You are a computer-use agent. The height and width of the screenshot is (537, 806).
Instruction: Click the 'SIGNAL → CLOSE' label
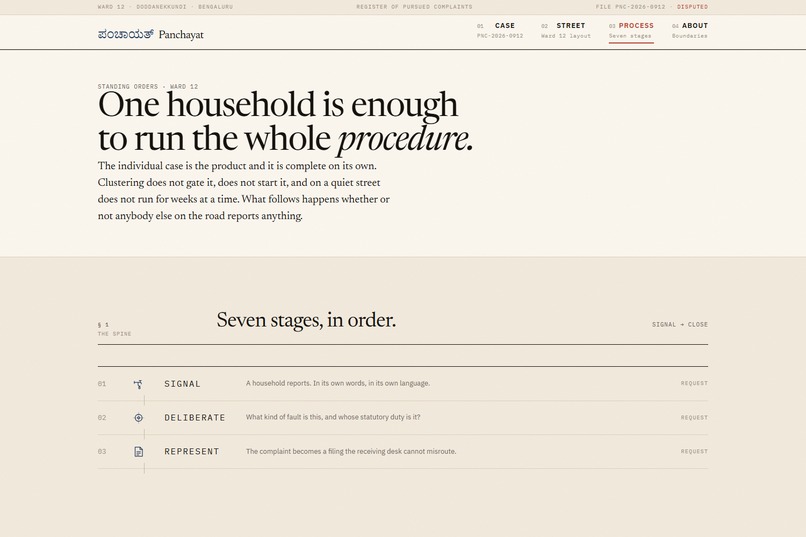pos(680,324)
